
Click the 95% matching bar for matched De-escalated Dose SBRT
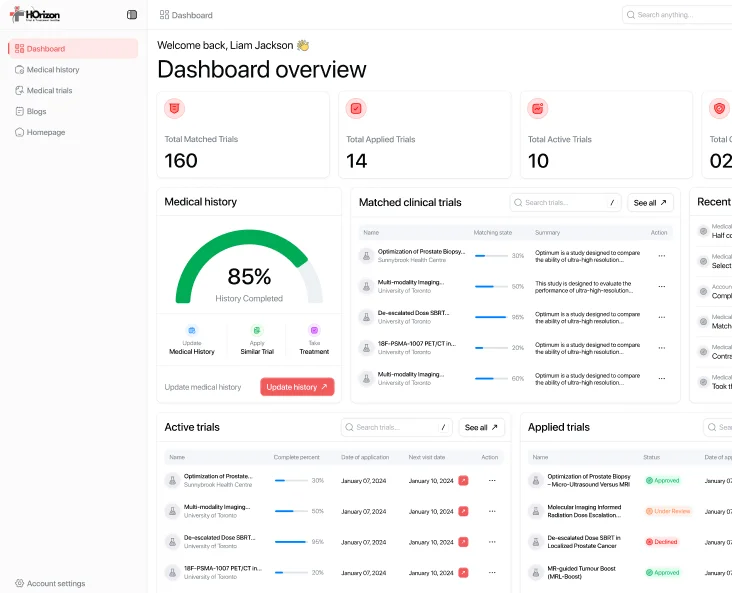point(491,317)
